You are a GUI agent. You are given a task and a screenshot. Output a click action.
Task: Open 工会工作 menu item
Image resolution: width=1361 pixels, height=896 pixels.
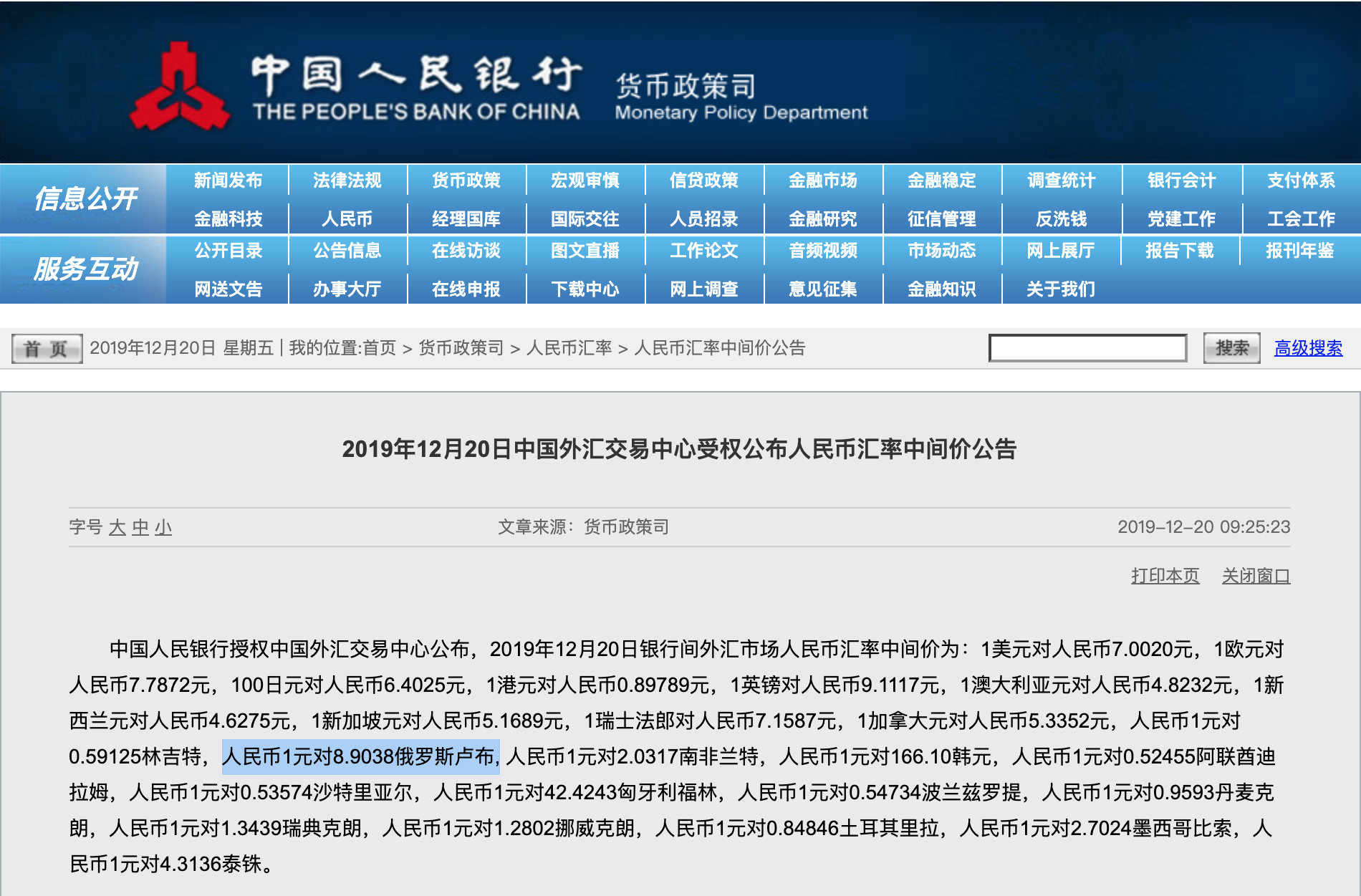pyautogui.click(x=1301, y=218)
